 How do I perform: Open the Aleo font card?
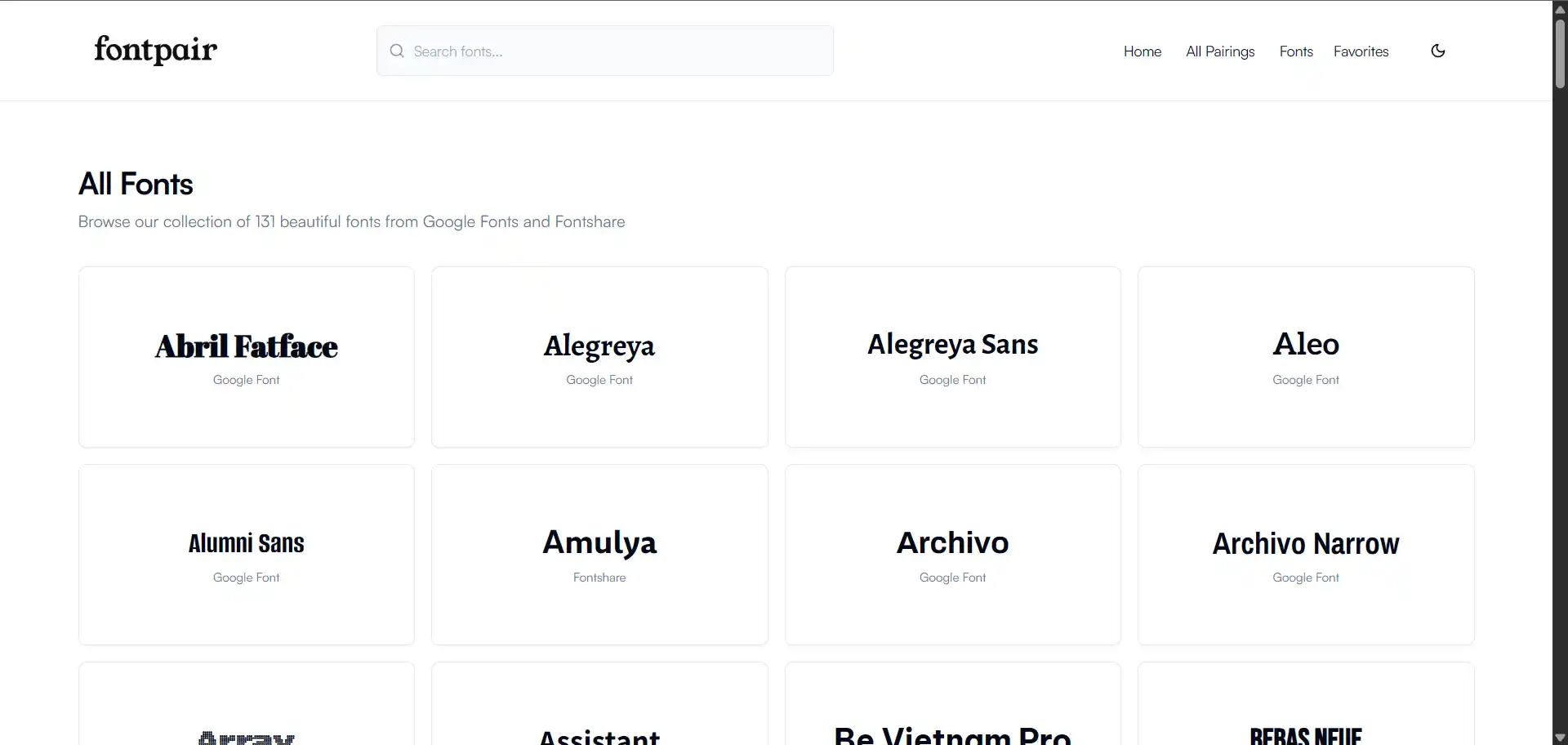[1306, 357]
